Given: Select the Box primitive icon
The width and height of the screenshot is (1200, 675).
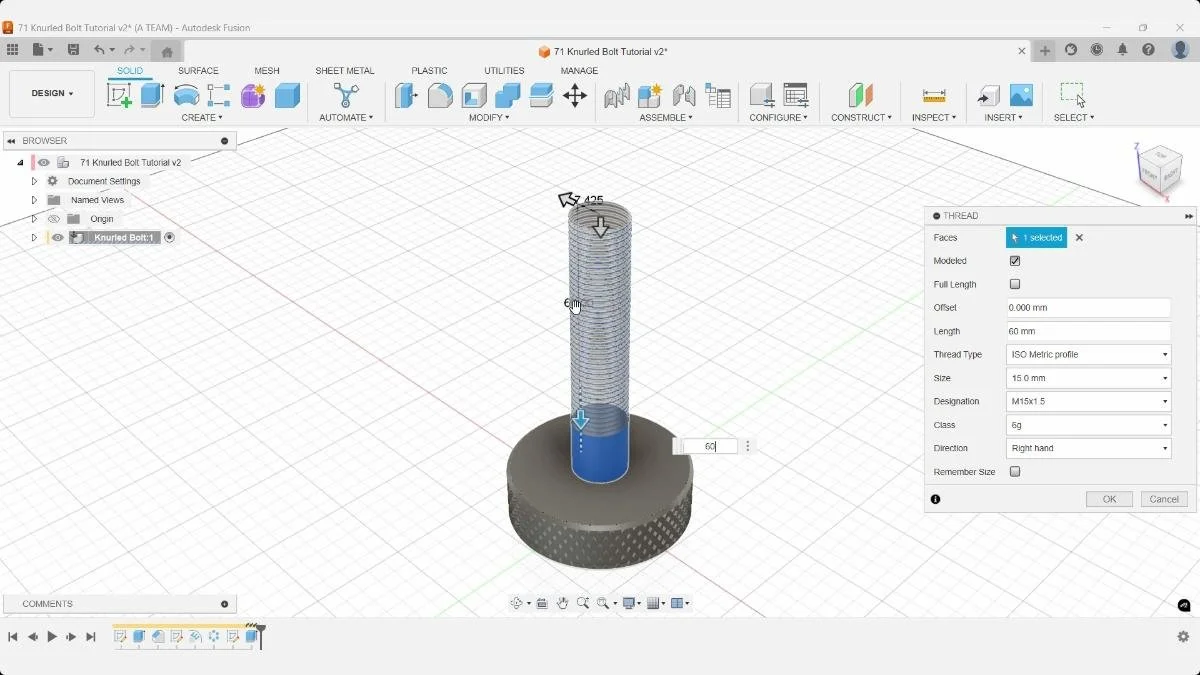Looking at the screenshot, I should click(x=287, y=95).
